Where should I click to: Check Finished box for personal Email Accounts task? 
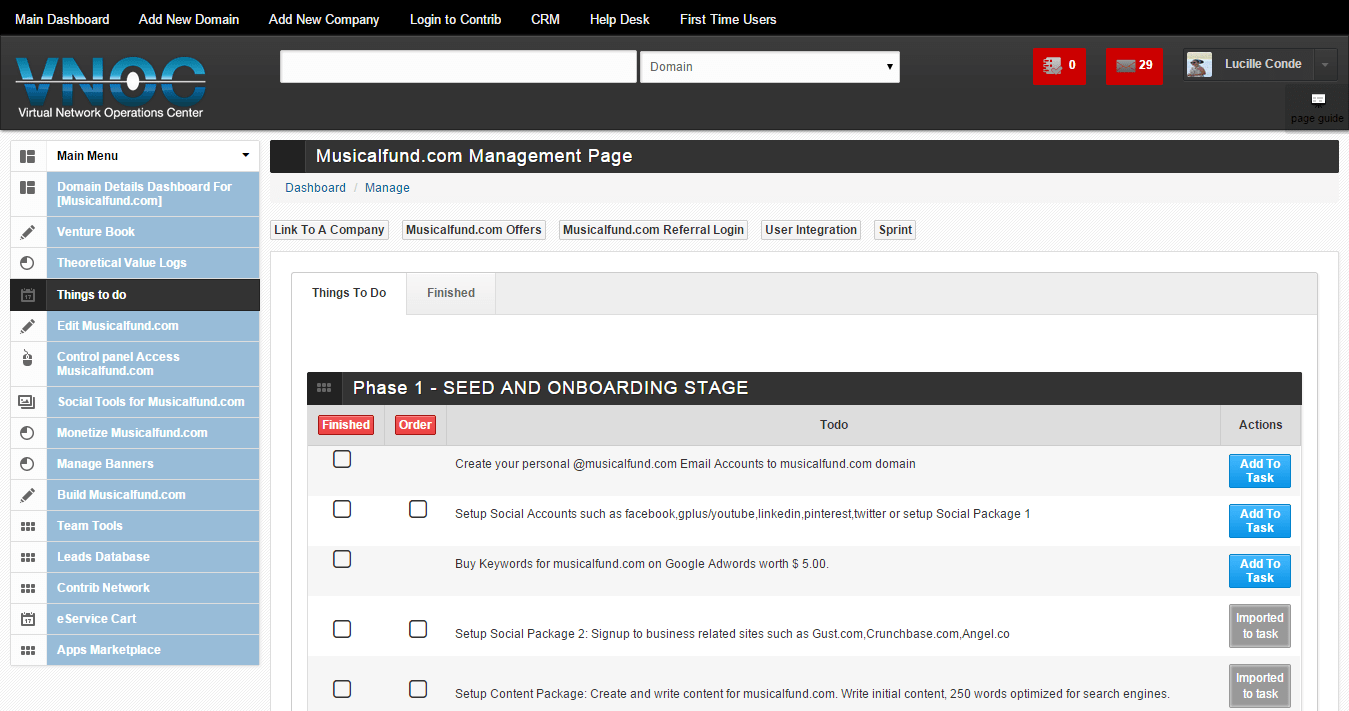coord(342,459)
